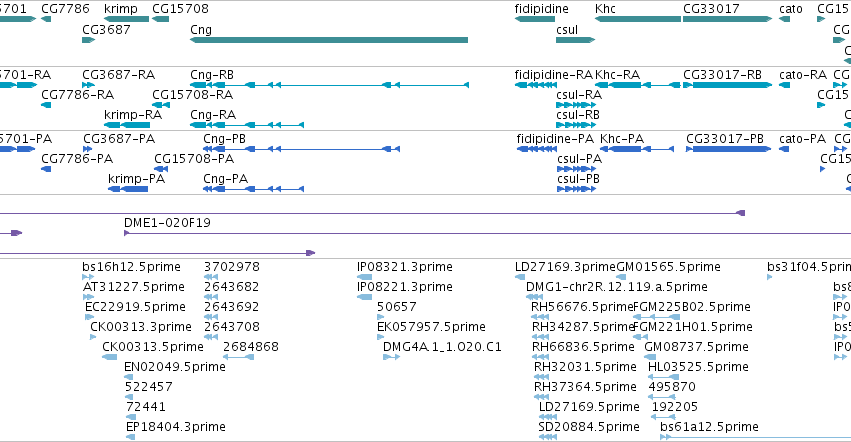This screenshot has width=851, height=442.
Task: Select feature 50657 label
Action: pos(397,307)
